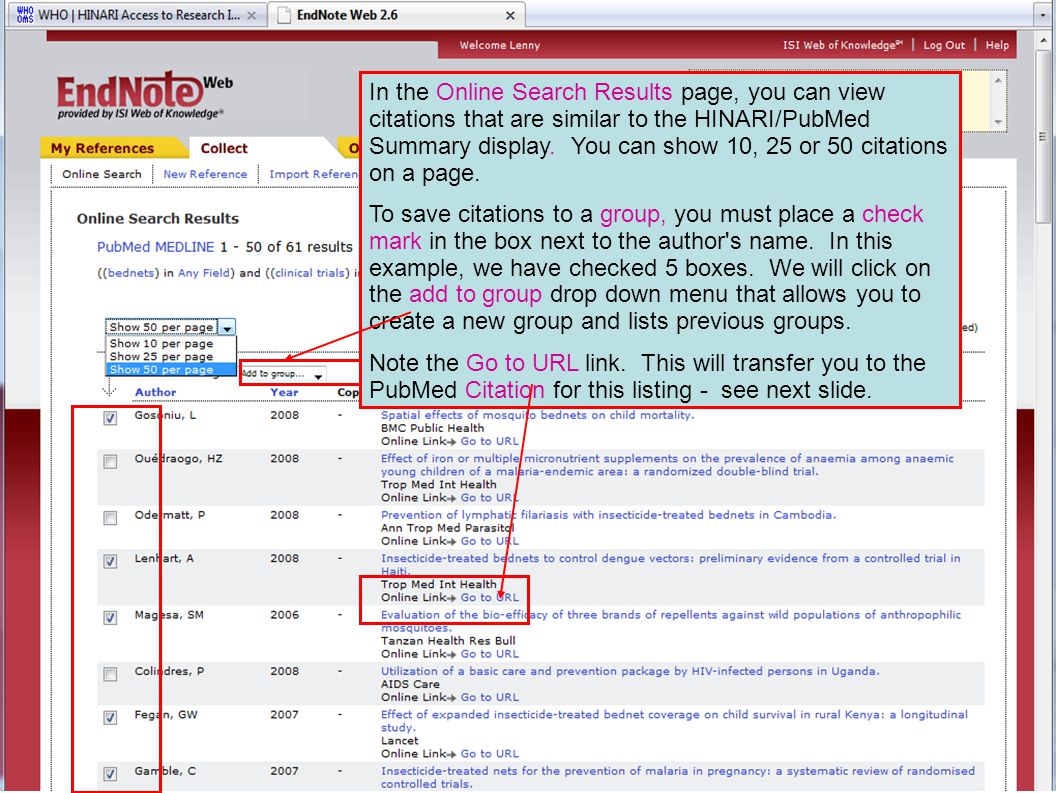
Task: Toggle the Magesa, SM checkbox
Action: coord(110,618)
